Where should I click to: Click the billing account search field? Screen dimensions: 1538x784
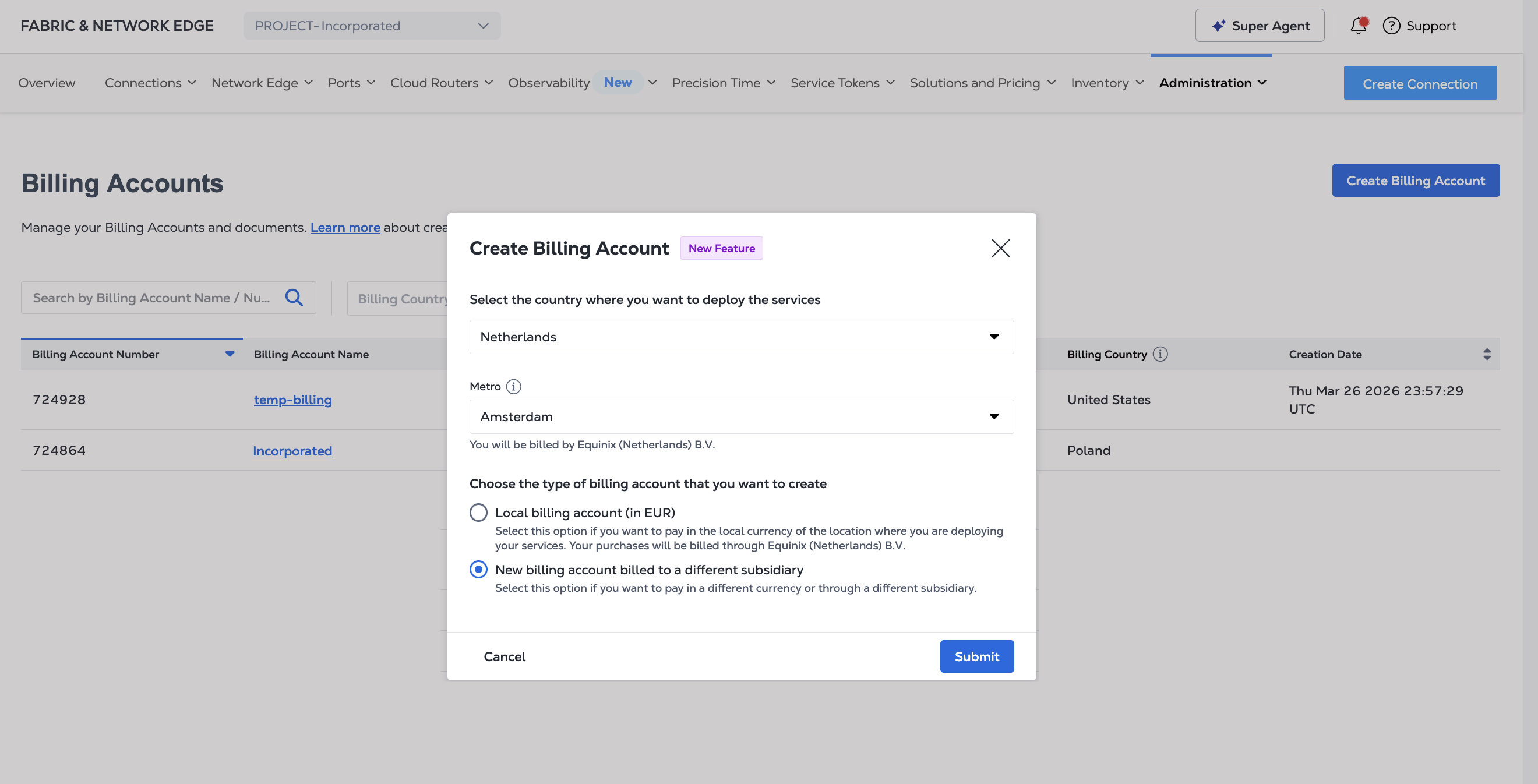152,298
